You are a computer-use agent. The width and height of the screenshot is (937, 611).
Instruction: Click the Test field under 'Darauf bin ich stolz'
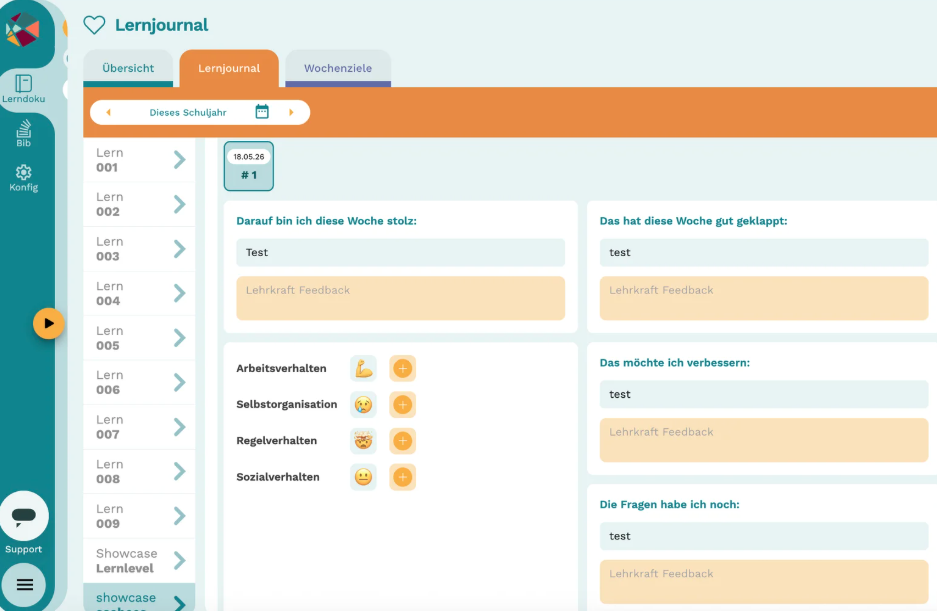click(400, 252)
